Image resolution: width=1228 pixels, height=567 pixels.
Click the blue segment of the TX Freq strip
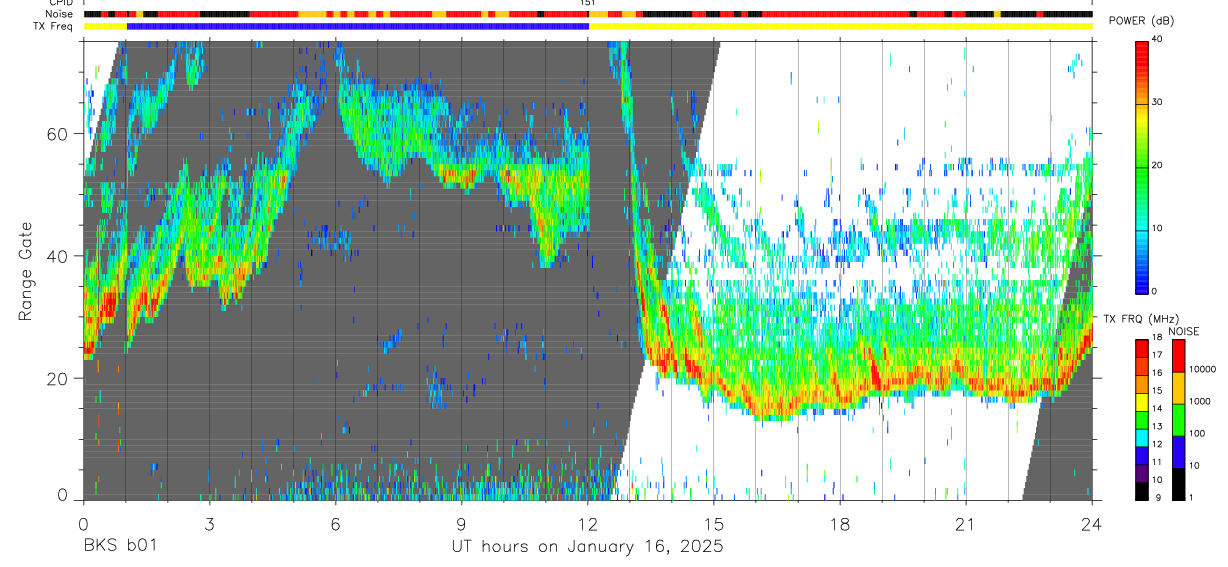coord(358,26)
